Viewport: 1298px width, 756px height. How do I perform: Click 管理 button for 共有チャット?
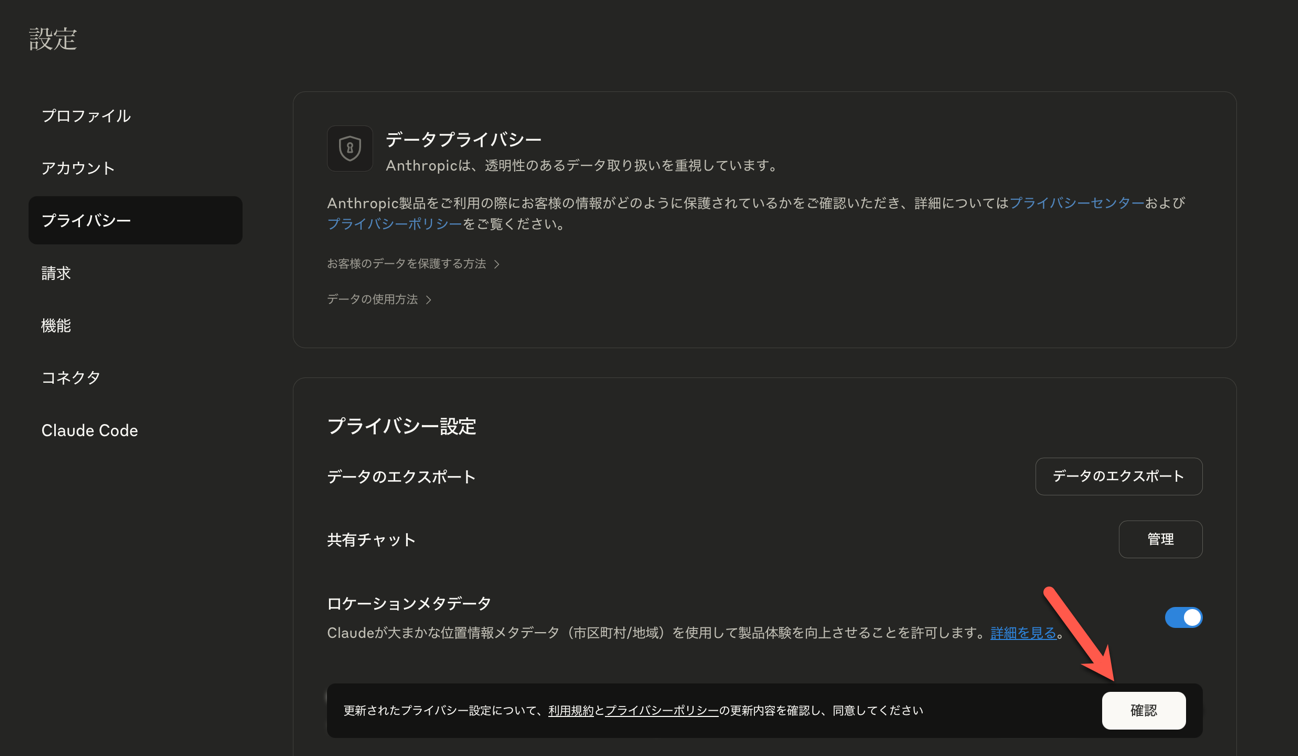point(1160,539)
